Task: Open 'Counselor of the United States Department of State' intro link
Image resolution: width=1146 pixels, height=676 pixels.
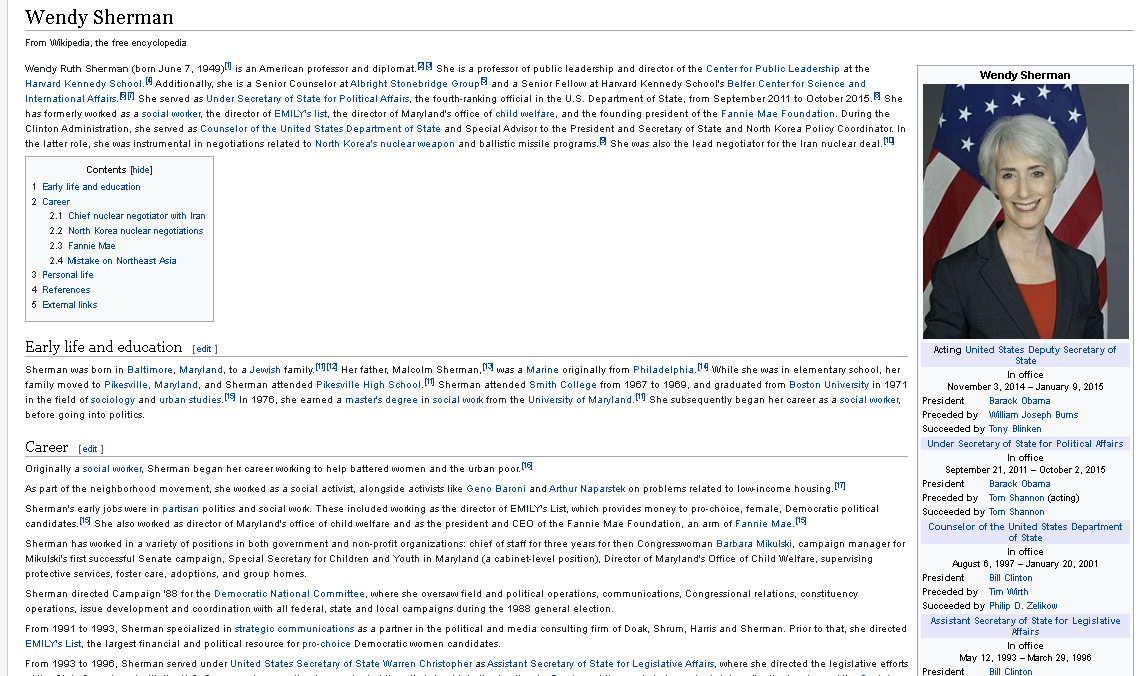Action: coord(320,129)
